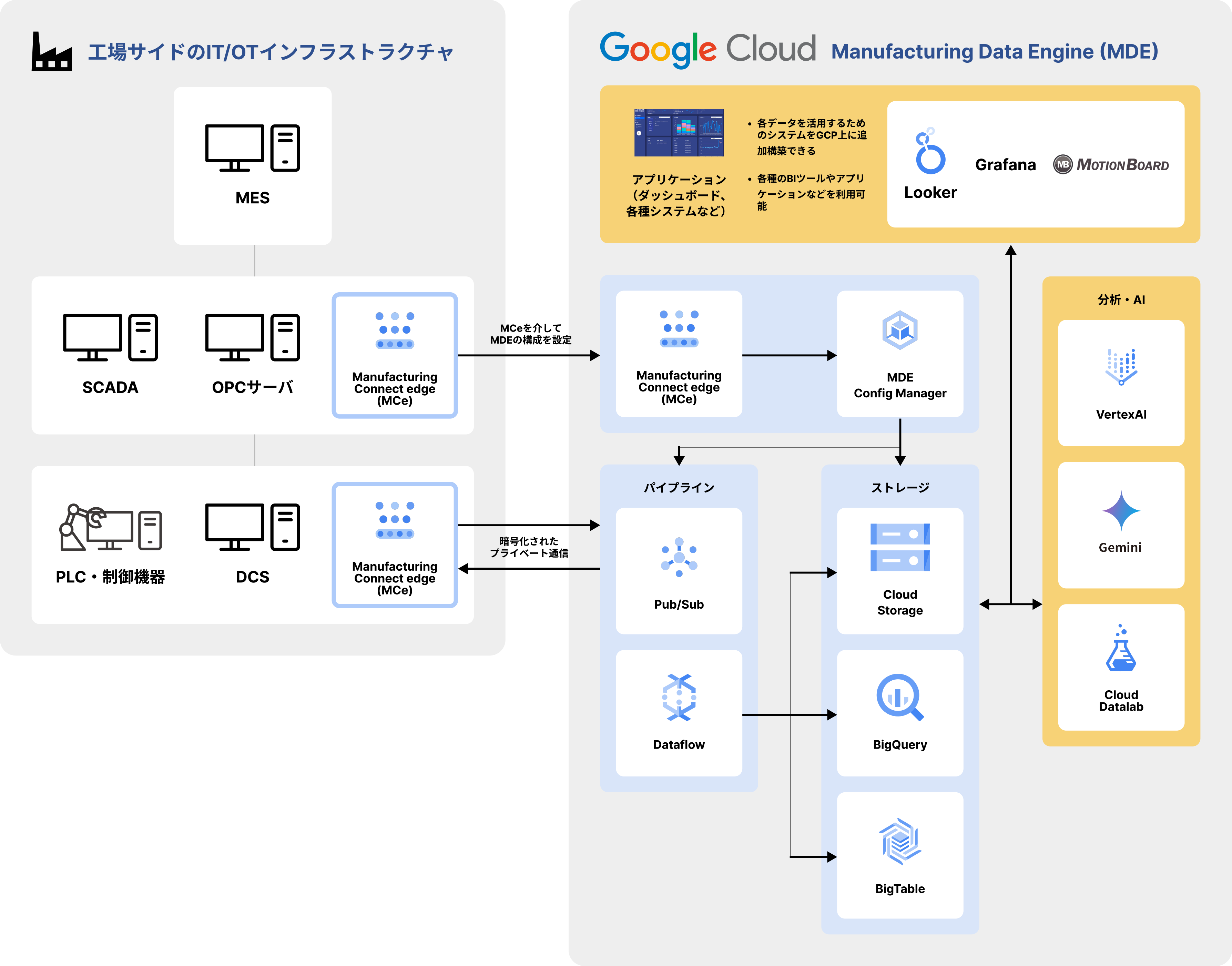This screenshot has width=1232, height=966.
Task: Click the OPCサーバ label
Action: [252, 387]
